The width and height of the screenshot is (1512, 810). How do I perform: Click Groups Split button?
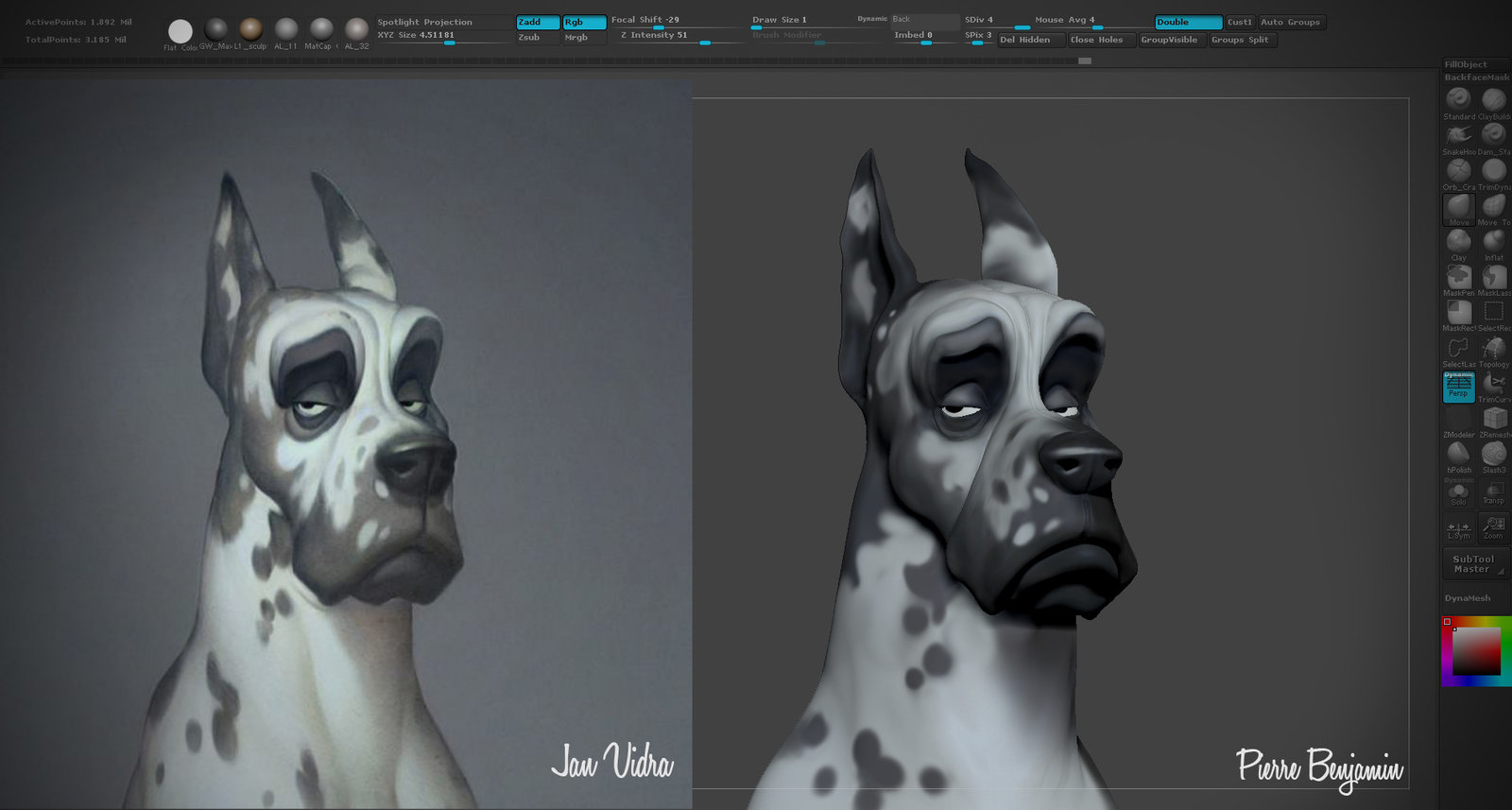point(1243,40)
